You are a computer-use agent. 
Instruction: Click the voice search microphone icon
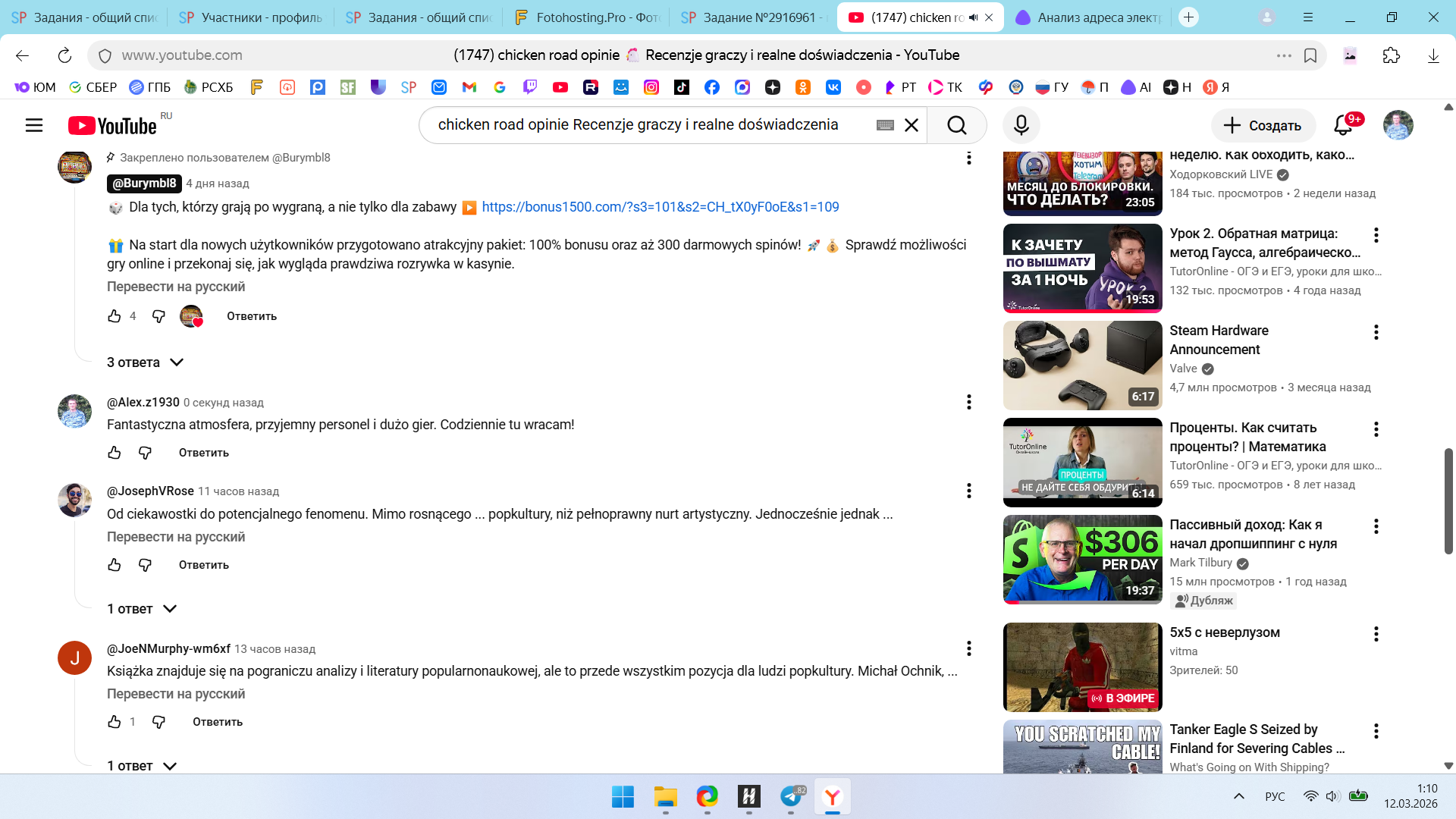[x=1021, y=125]
